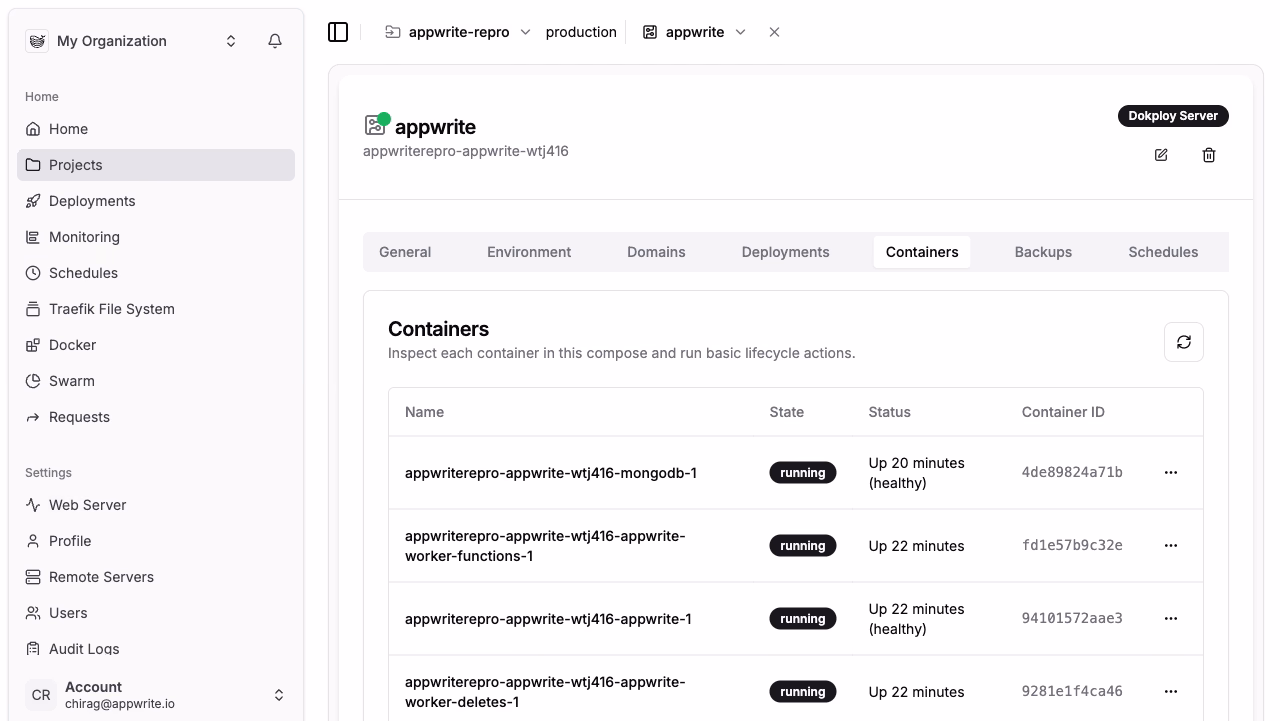The image size is (1280, 721).
Task: Open the Domains tab
Action: (656, 252)
